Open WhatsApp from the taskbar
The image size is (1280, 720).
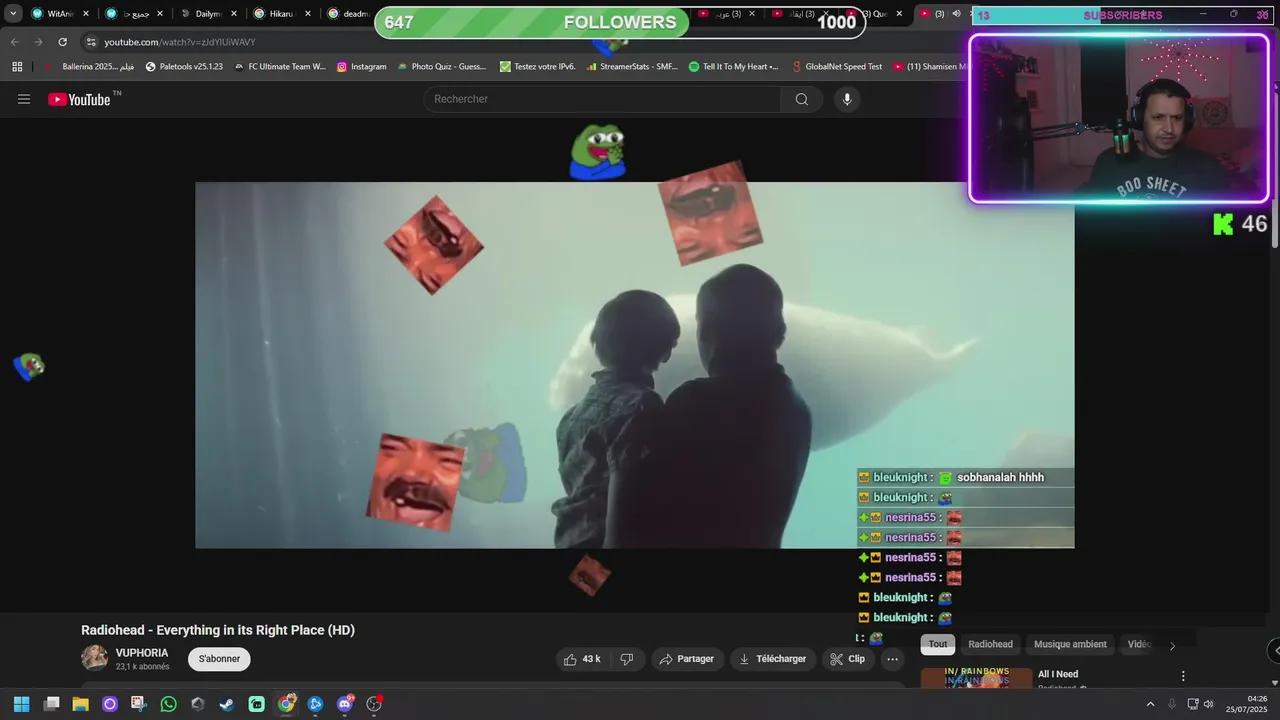coord(168,704)
